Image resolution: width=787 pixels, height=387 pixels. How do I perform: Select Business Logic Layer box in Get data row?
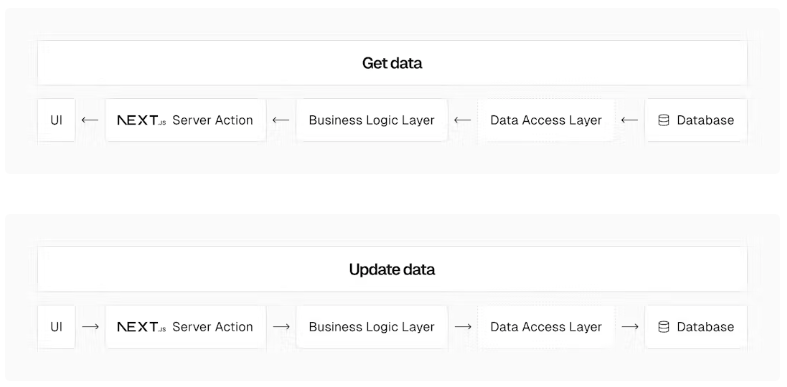(x=371, y=120)
